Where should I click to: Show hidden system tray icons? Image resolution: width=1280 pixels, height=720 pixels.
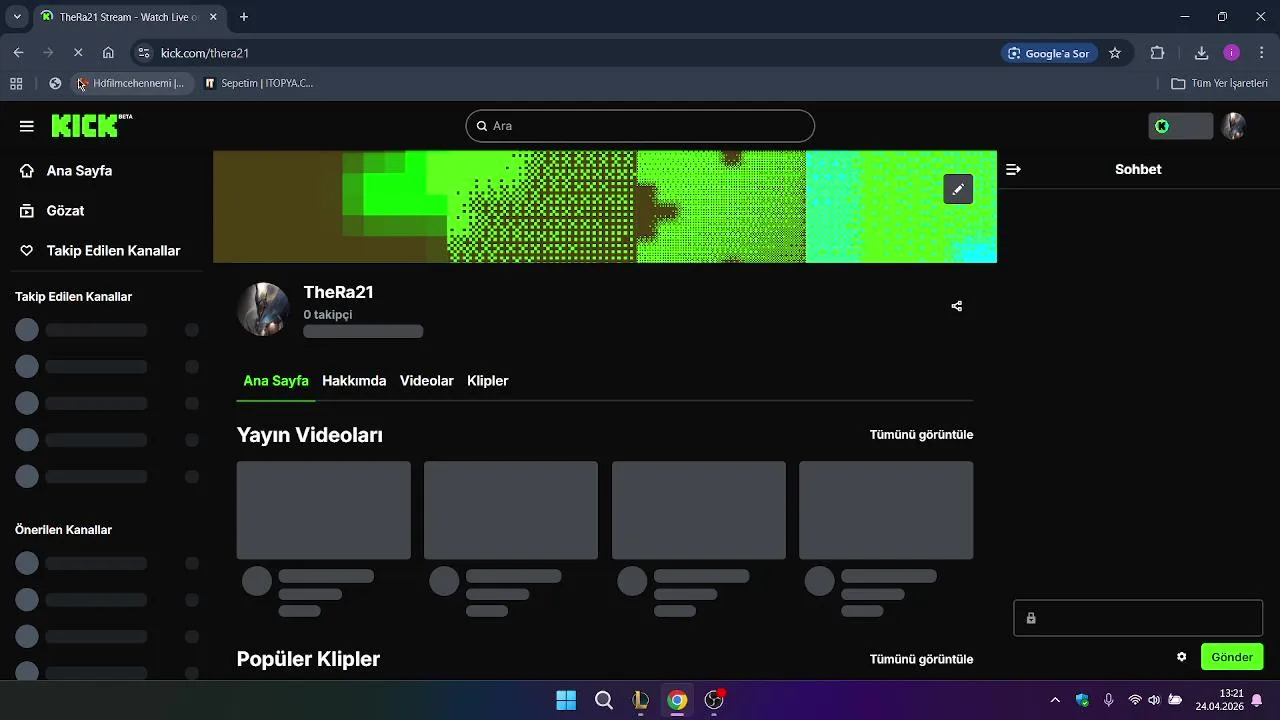click(1055, 700)
